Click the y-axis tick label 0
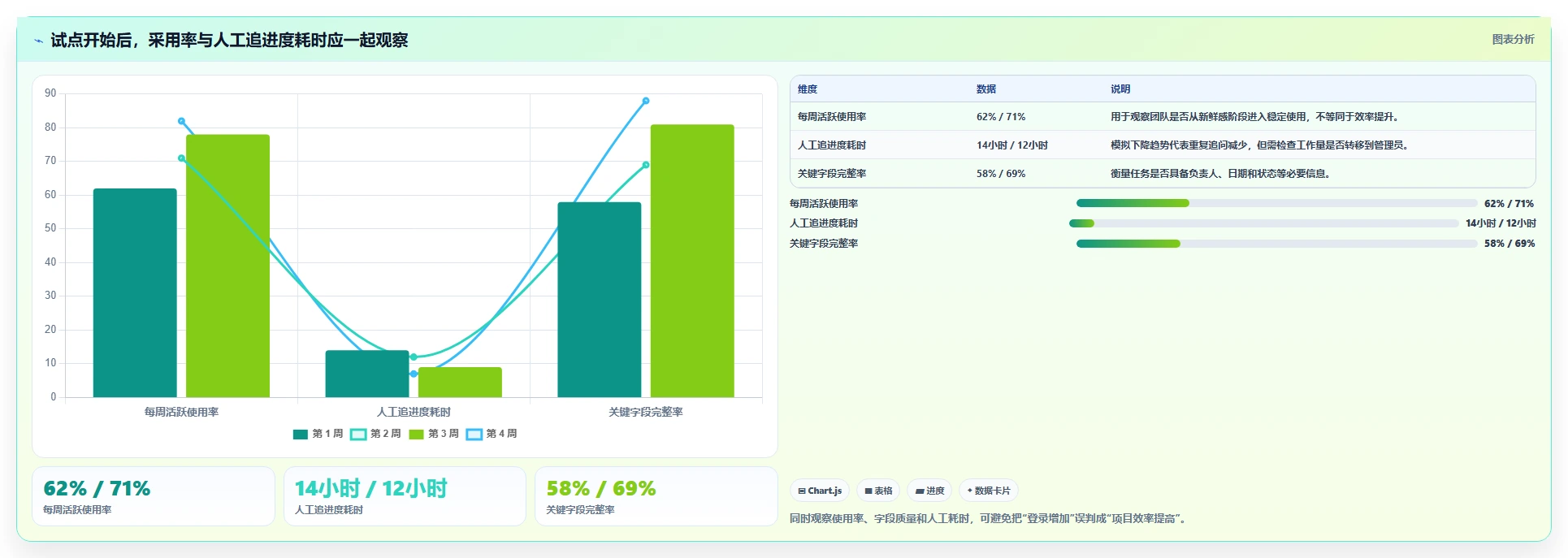This screenshot has height=558, width=1568. point(54,397)
